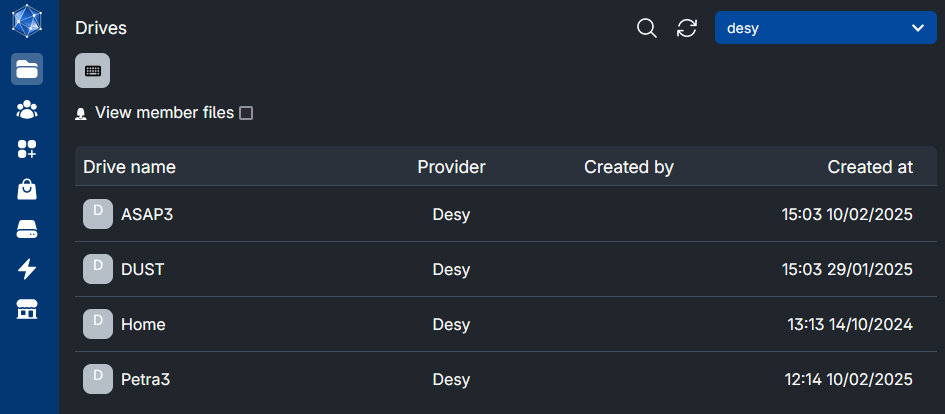Open the Members group sidebar icon
This screenshot has width=945, height=414.
tap(27, 109)
